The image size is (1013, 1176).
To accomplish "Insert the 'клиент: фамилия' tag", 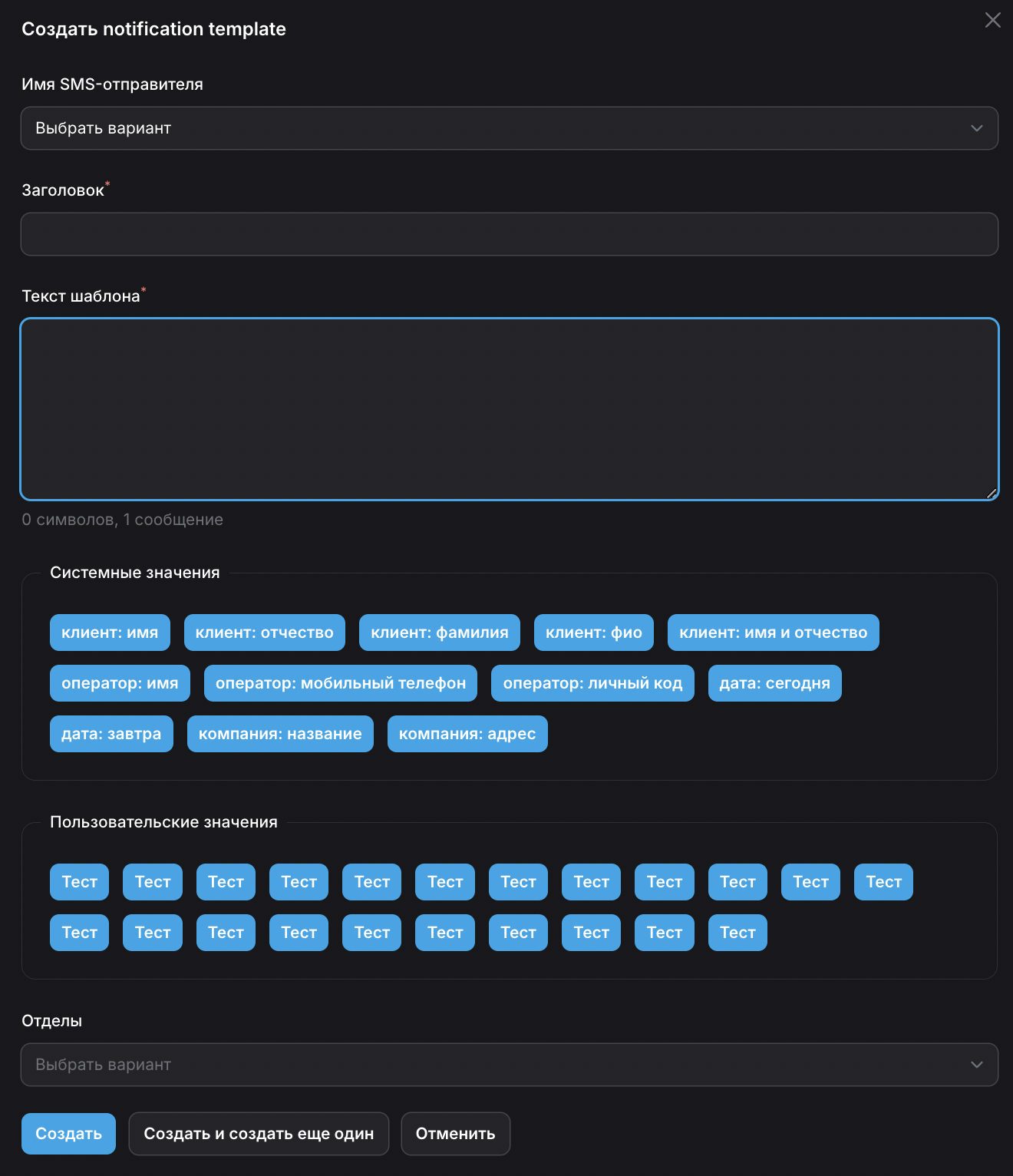I will pyautogui.click(x=439, y=633).
